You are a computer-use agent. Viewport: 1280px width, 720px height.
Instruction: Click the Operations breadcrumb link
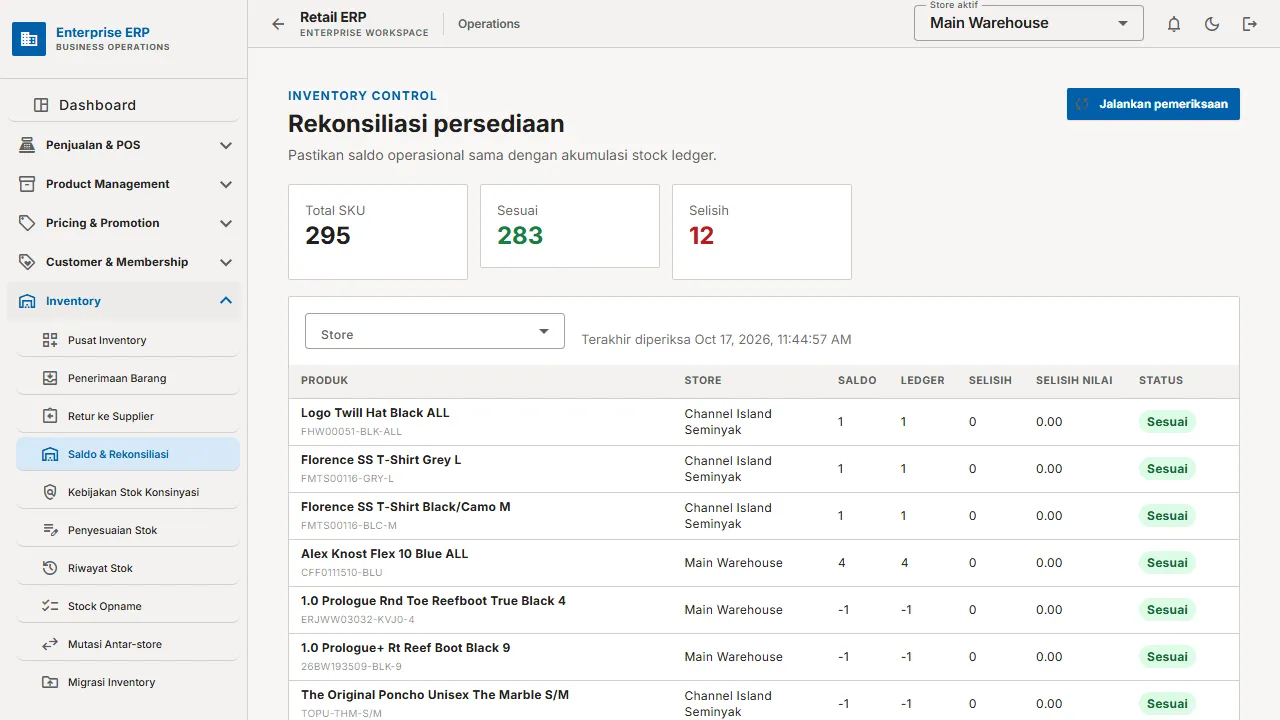489,24
